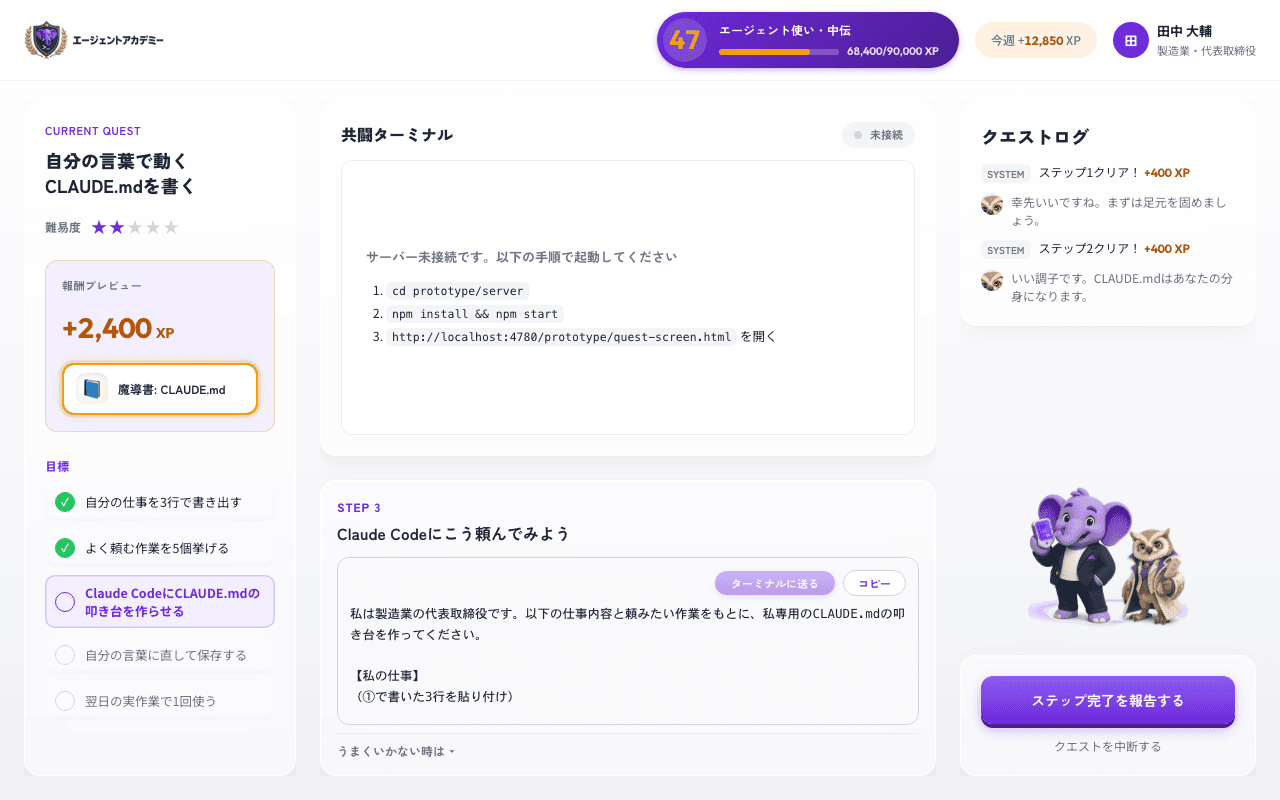Click owl avatar beside いい調子です message
The width and height of the screenshot is (1280, 800).
(x=992, y=280)
